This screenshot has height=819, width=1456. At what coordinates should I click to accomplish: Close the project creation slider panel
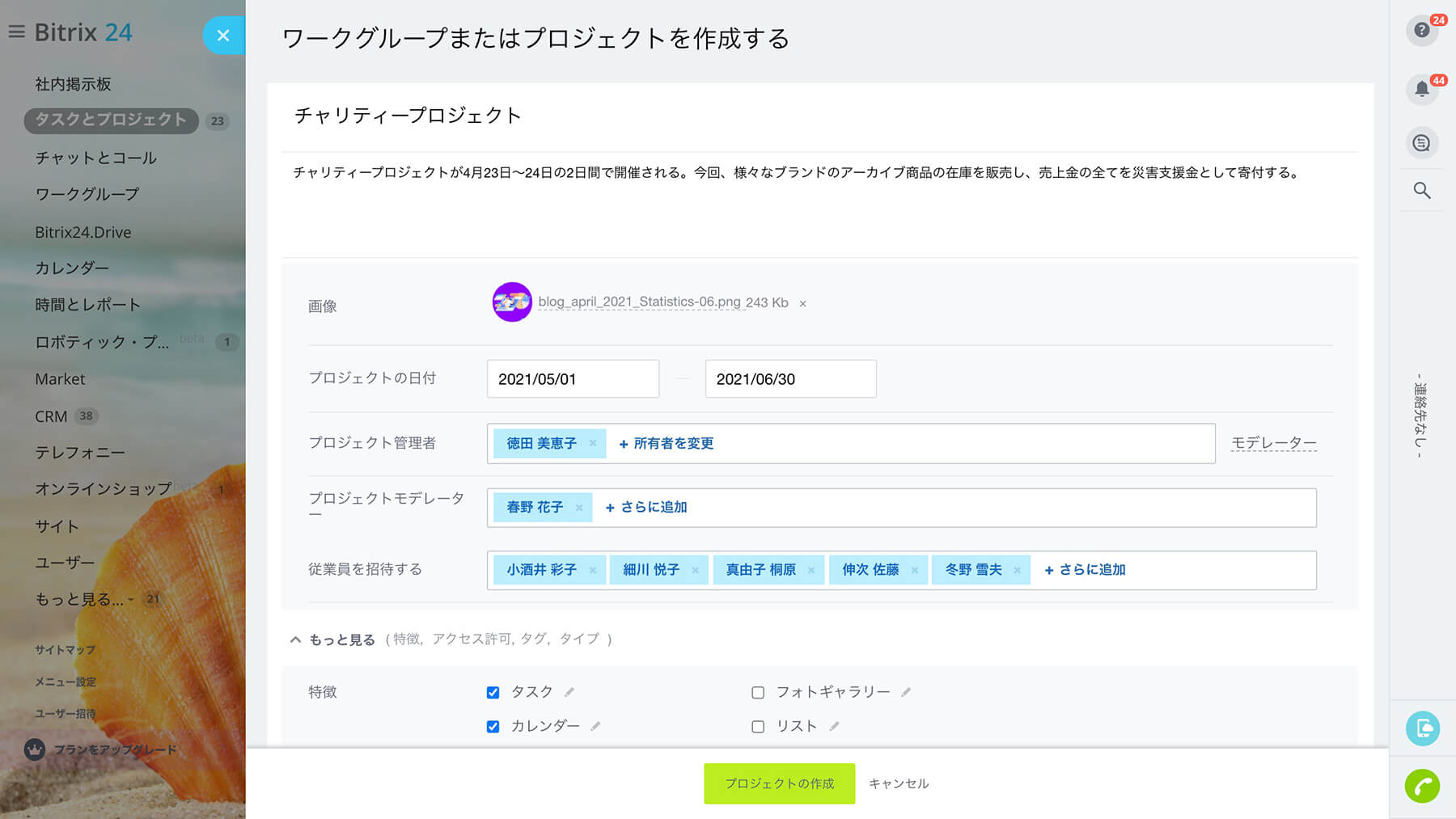click(x=223, y=36)
